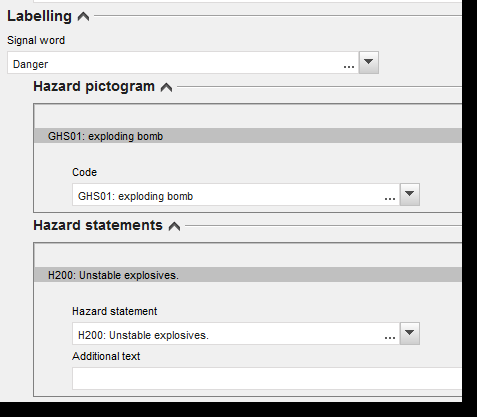Click inside the Additional text input
477x417 pixels.
point(267,378)
